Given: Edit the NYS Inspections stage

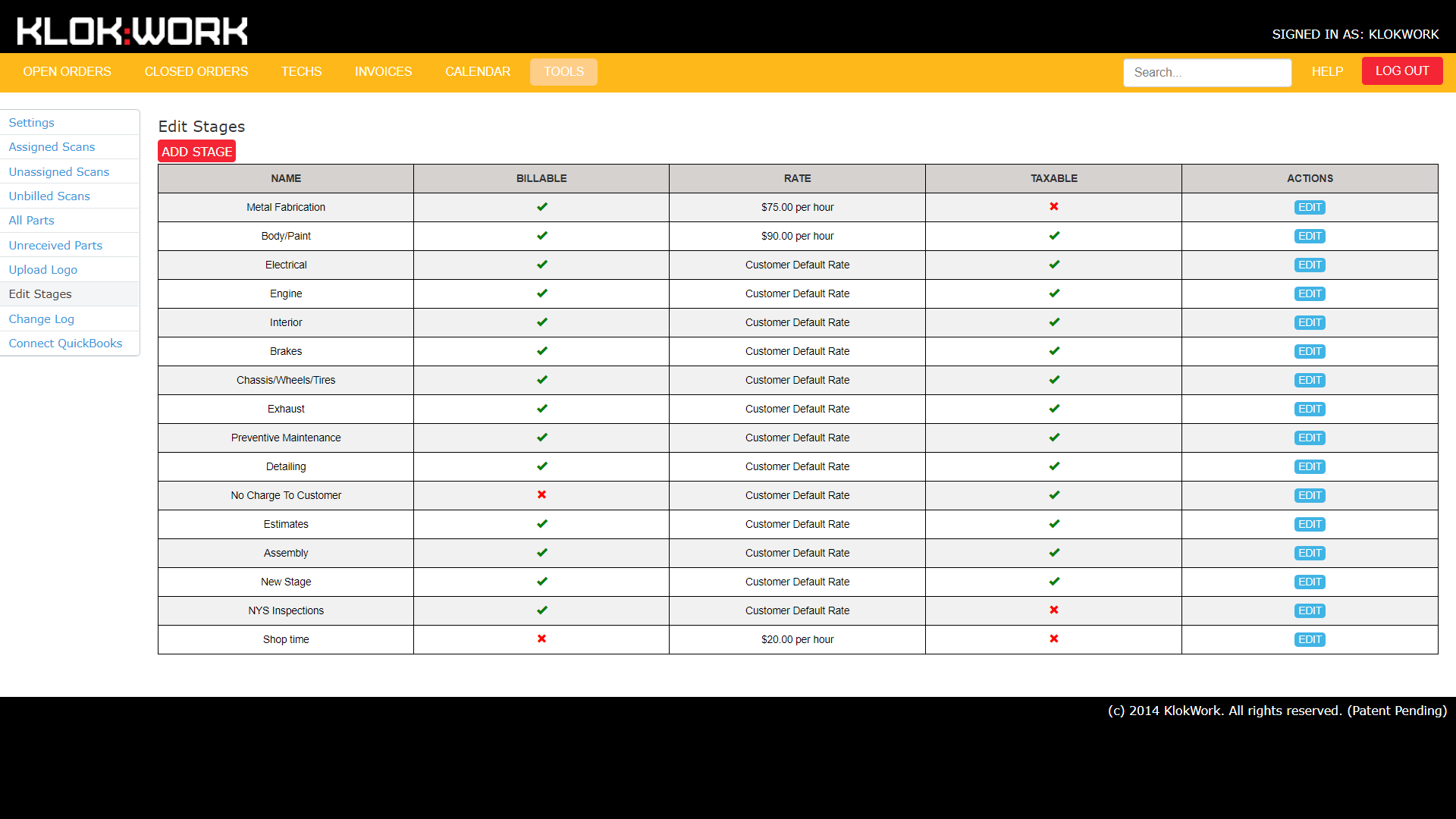Looking at the screenshot, I should pos(1310,610).
